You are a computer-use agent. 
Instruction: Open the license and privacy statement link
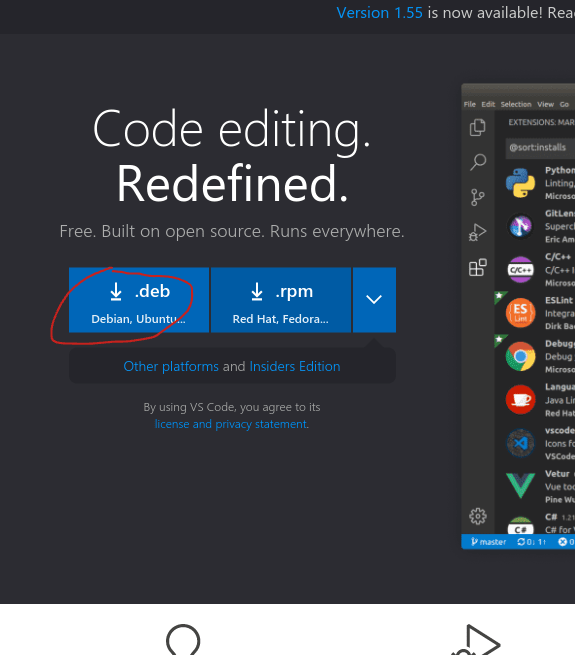pyautogui.click(x=231, y=424)
